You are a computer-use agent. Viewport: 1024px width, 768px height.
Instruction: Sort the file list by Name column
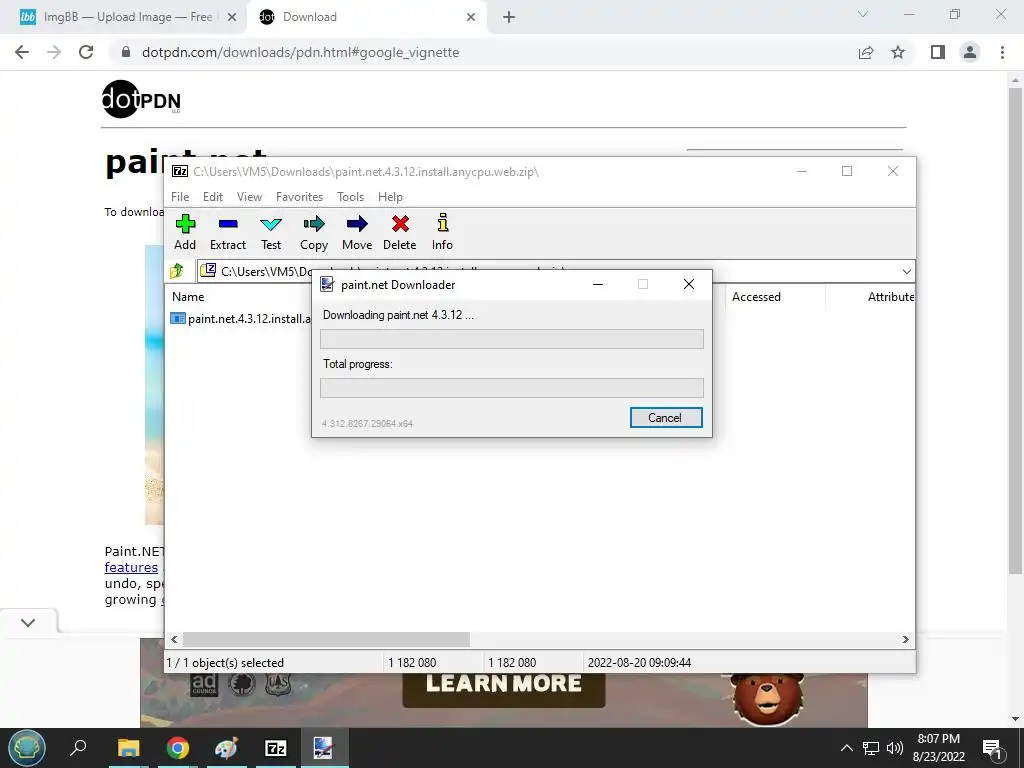pos(188,296)
